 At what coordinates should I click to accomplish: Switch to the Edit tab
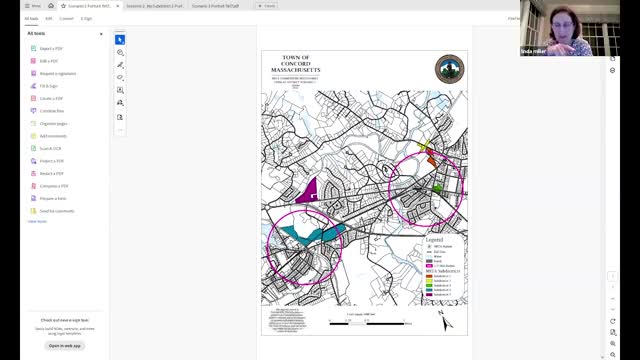pyautogui.click(x=49, y=18)
